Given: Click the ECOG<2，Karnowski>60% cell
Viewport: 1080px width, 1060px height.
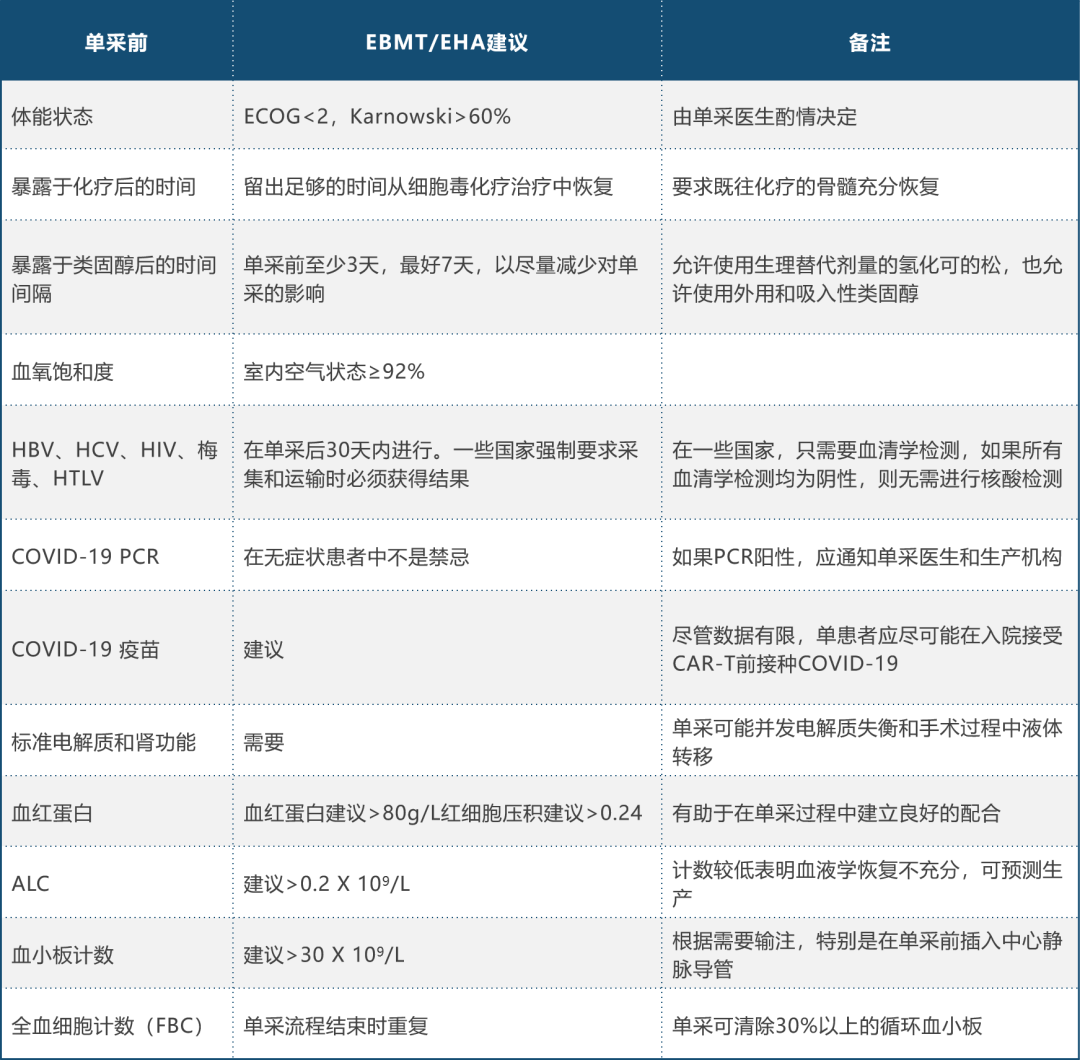Looking at the screenshot, I should pos(377,116).
